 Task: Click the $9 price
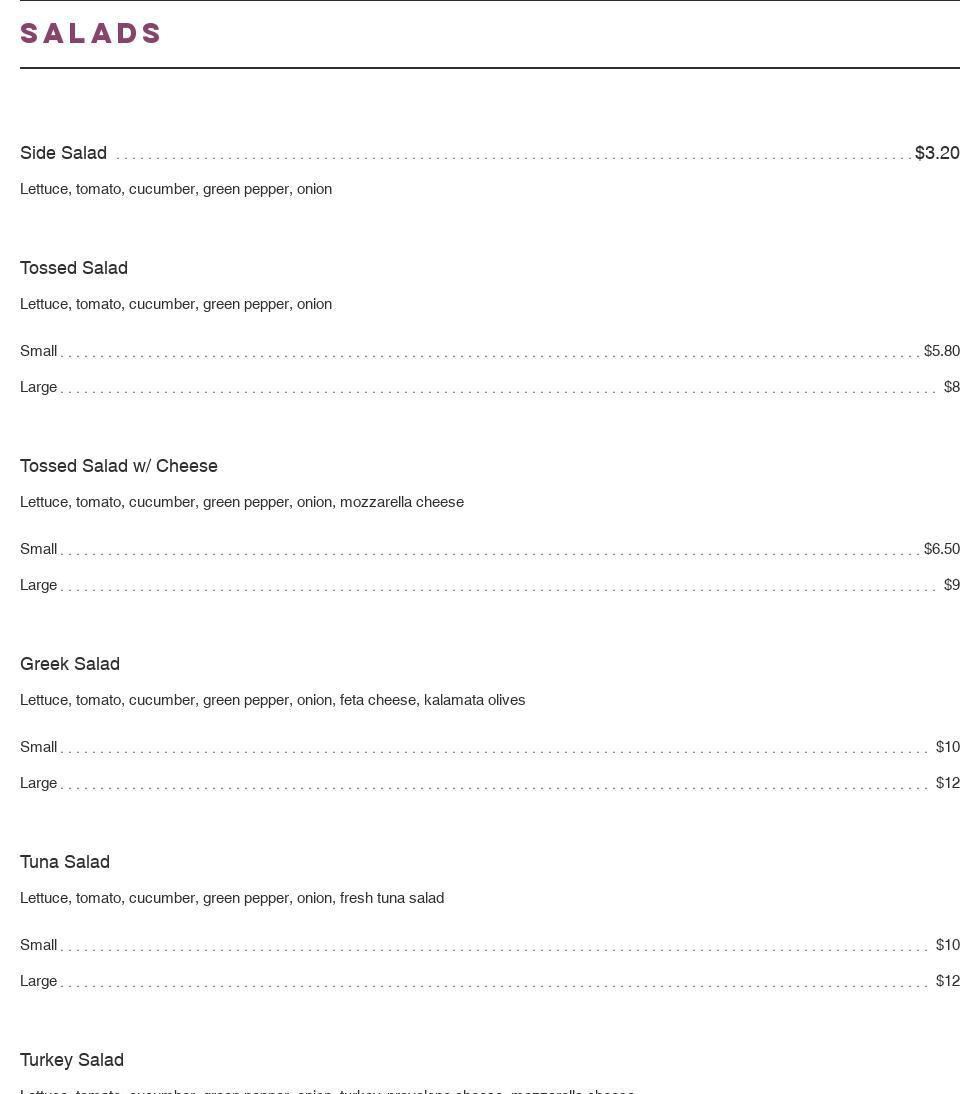click(x=951, y=585)
